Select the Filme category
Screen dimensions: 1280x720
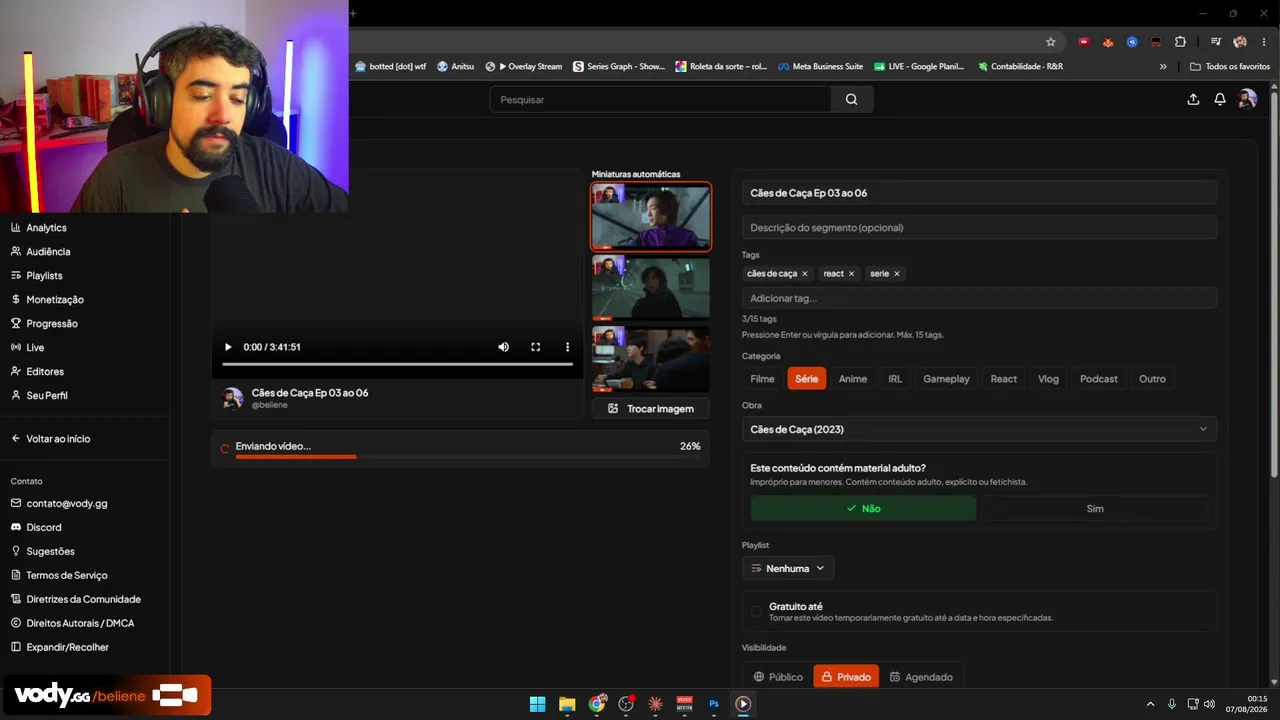pos(762,379)
